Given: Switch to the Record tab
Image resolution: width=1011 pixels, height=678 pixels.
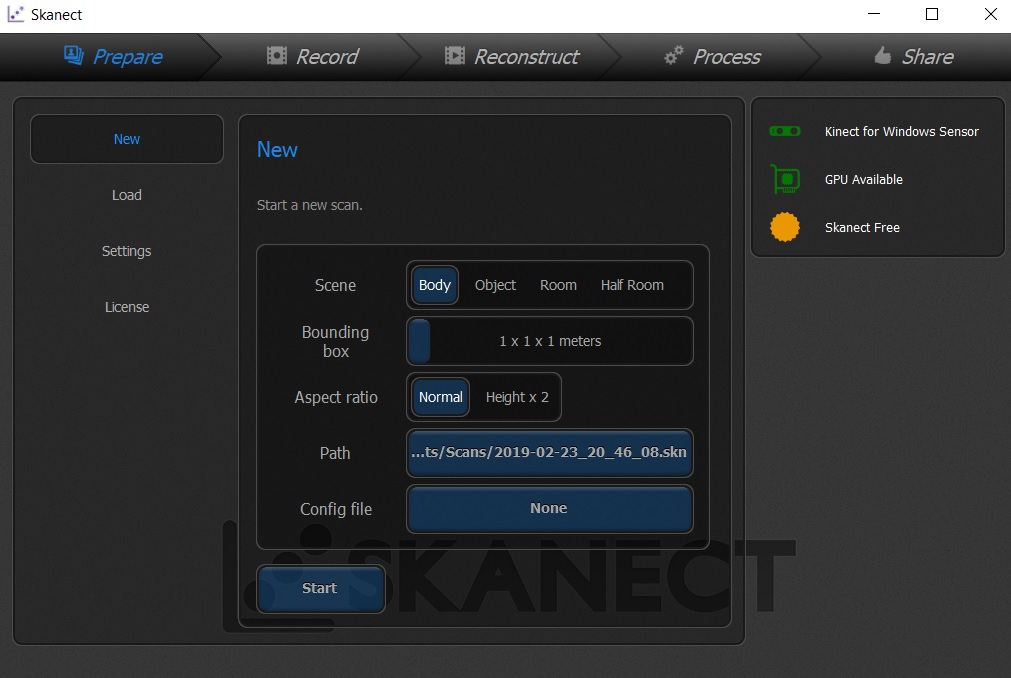Looking at the screenshot, I should pyautogui.click(x=313, y=57).
